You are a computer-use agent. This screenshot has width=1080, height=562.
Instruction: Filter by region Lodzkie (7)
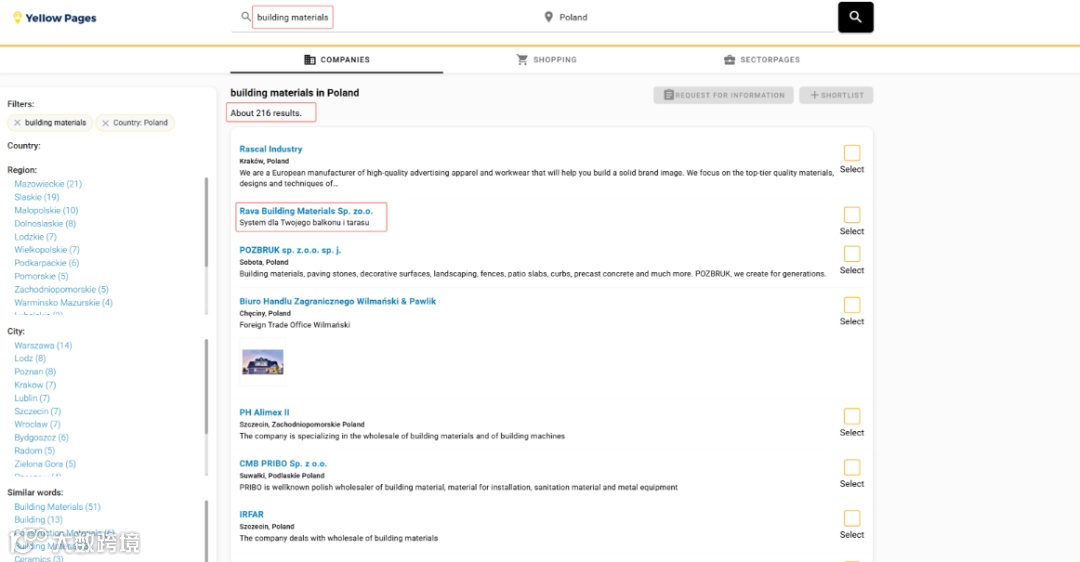(x=35, y=236)
